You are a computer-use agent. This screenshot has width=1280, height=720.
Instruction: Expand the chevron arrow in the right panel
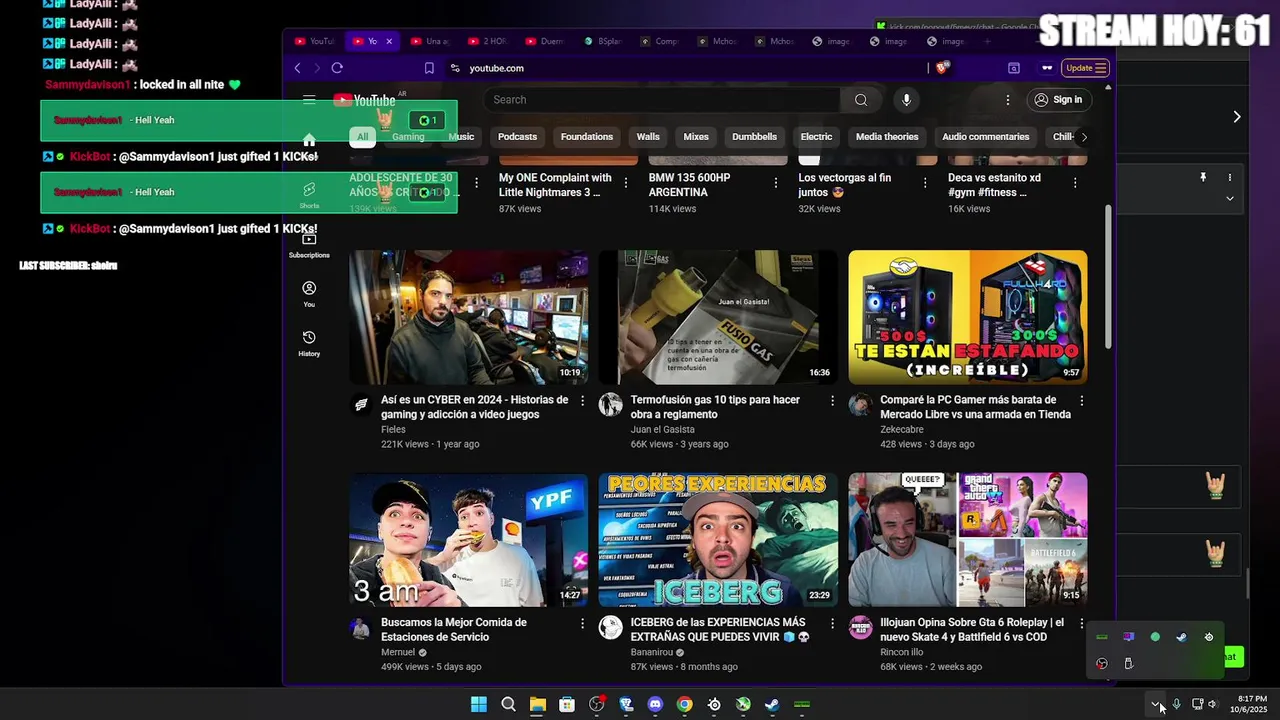1237,117
